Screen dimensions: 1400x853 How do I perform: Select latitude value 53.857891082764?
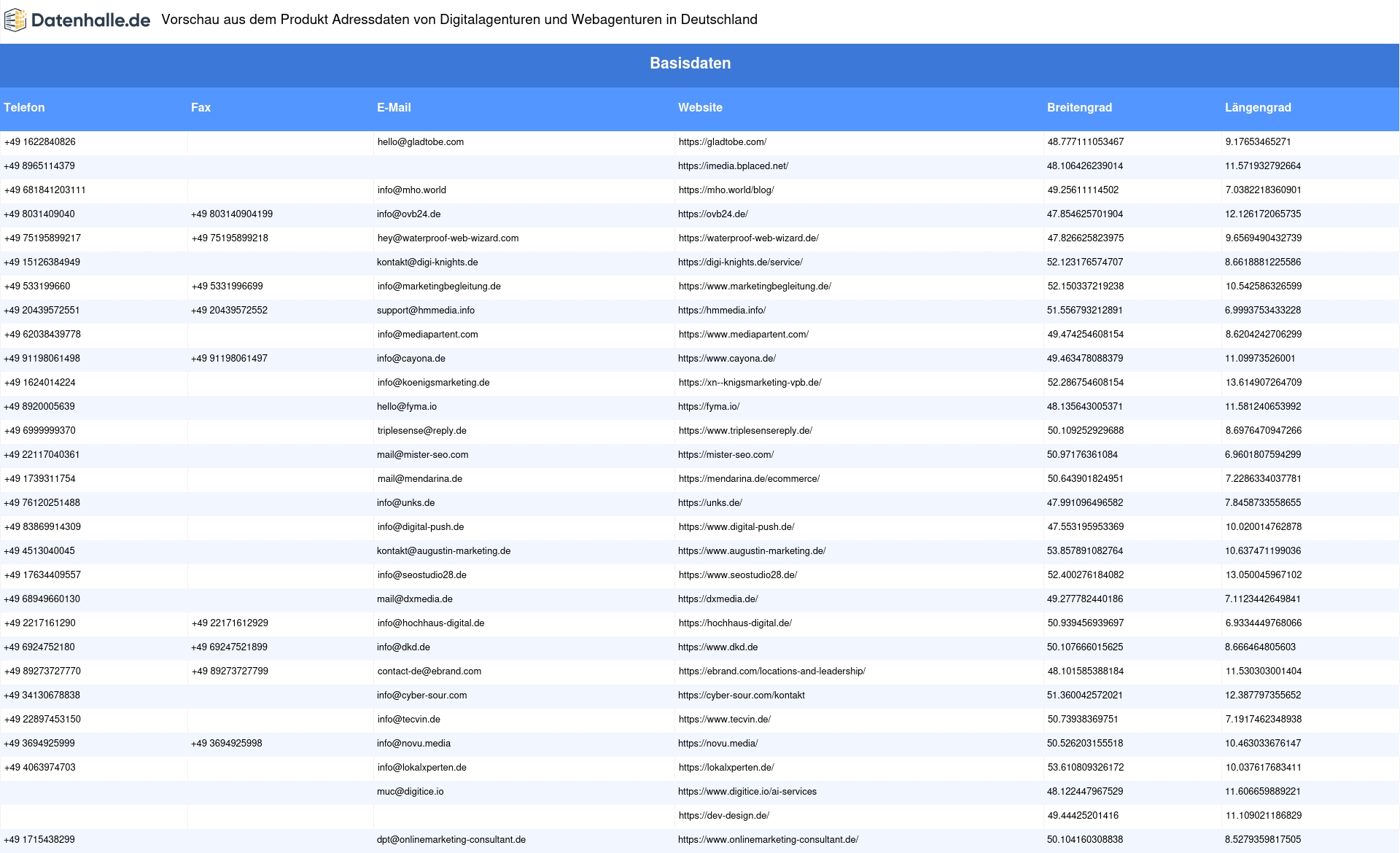1085,551
